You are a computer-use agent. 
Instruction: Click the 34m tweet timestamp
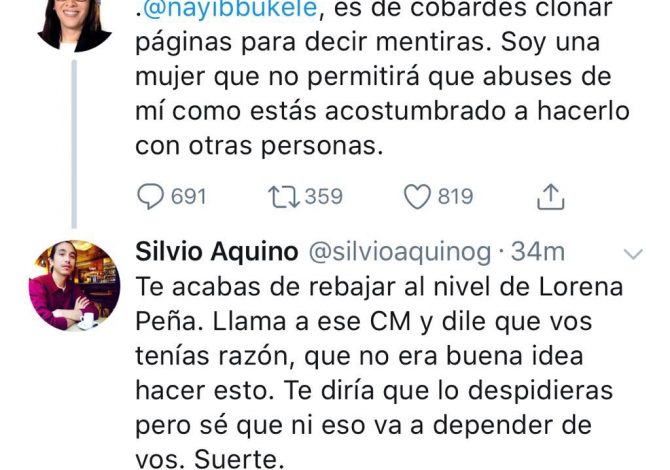pos(538,252)
